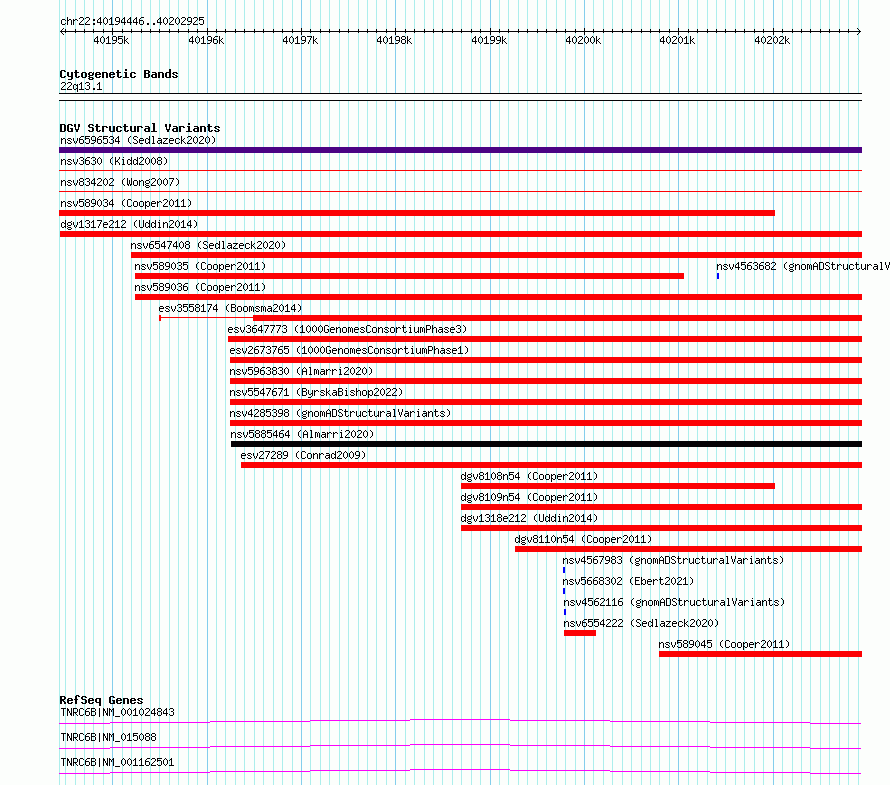Click esv27289 (Conrad2009) label
Screen dimensions: 890x785
303,455
